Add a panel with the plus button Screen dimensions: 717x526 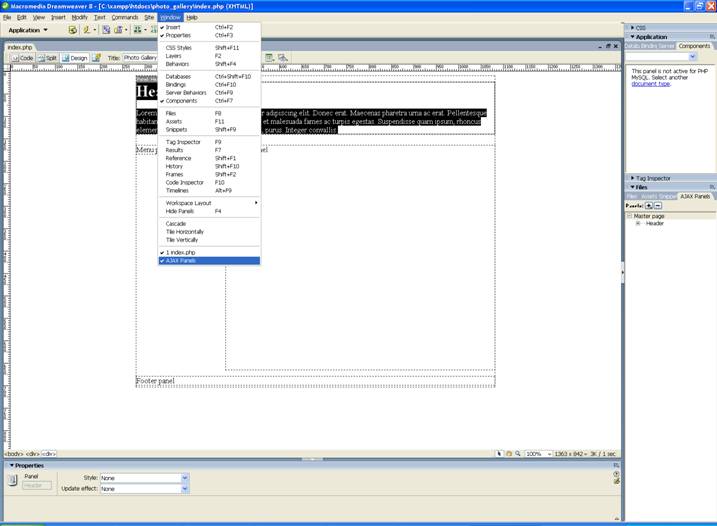(649, 206)
